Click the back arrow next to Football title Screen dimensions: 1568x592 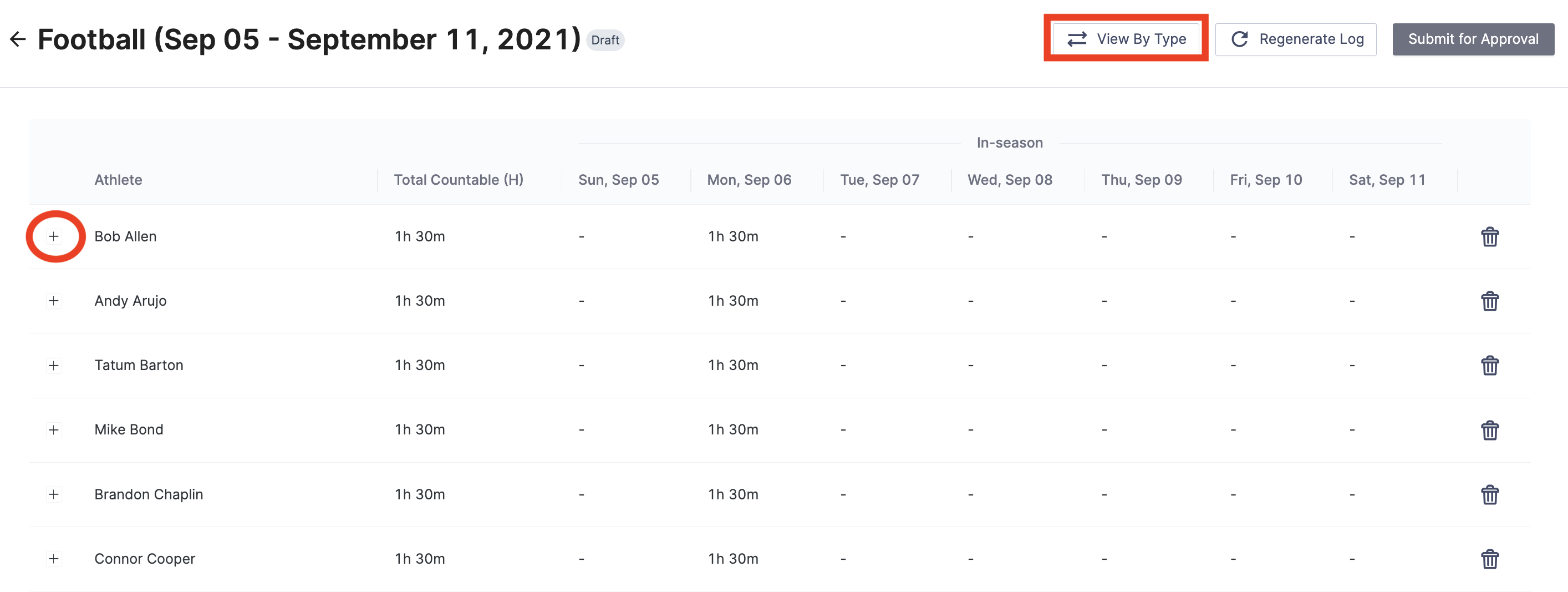point(18,39)
